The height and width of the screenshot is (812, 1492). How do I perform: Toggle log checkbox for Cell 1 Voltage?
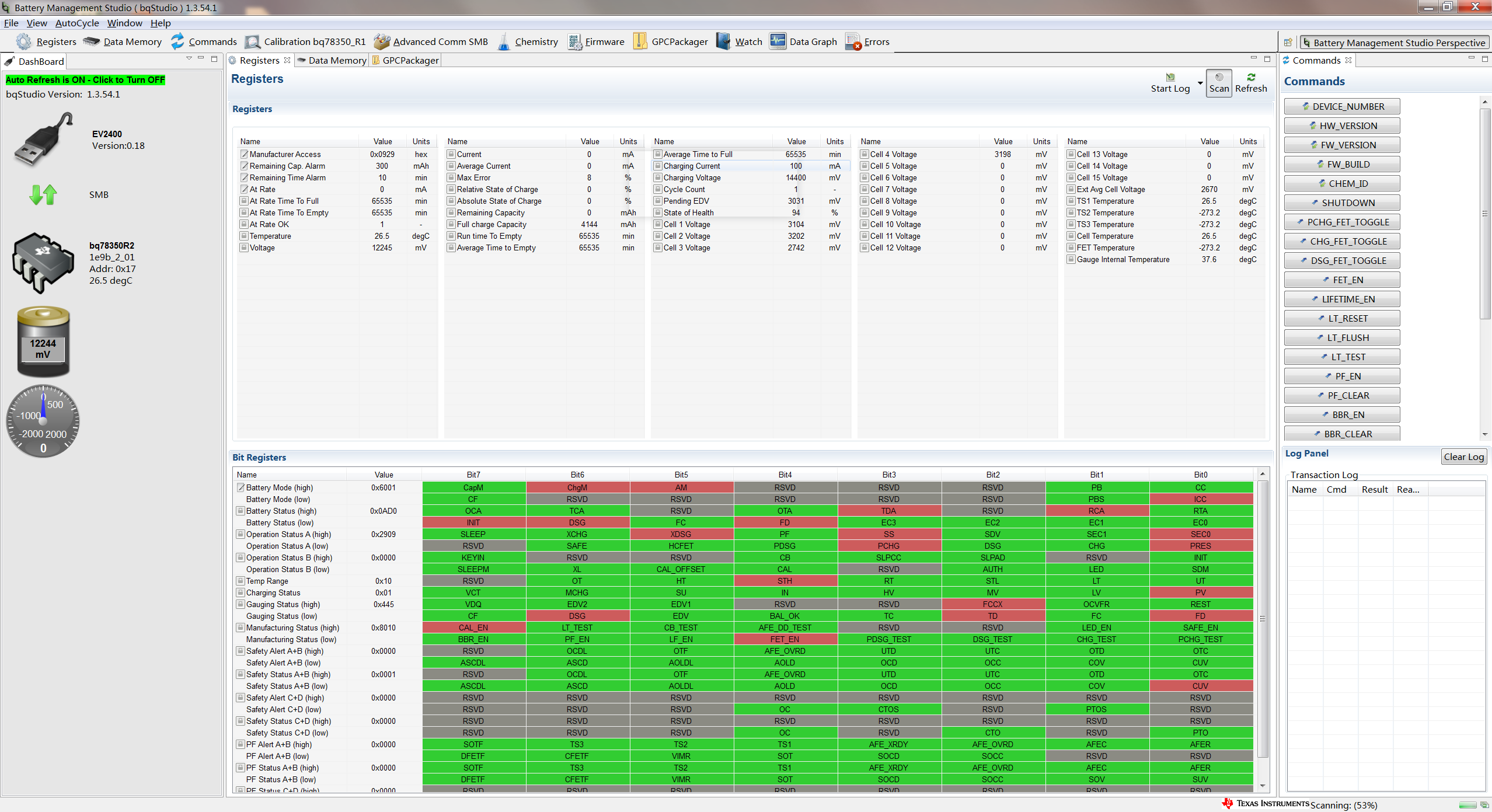coord(658,225)
